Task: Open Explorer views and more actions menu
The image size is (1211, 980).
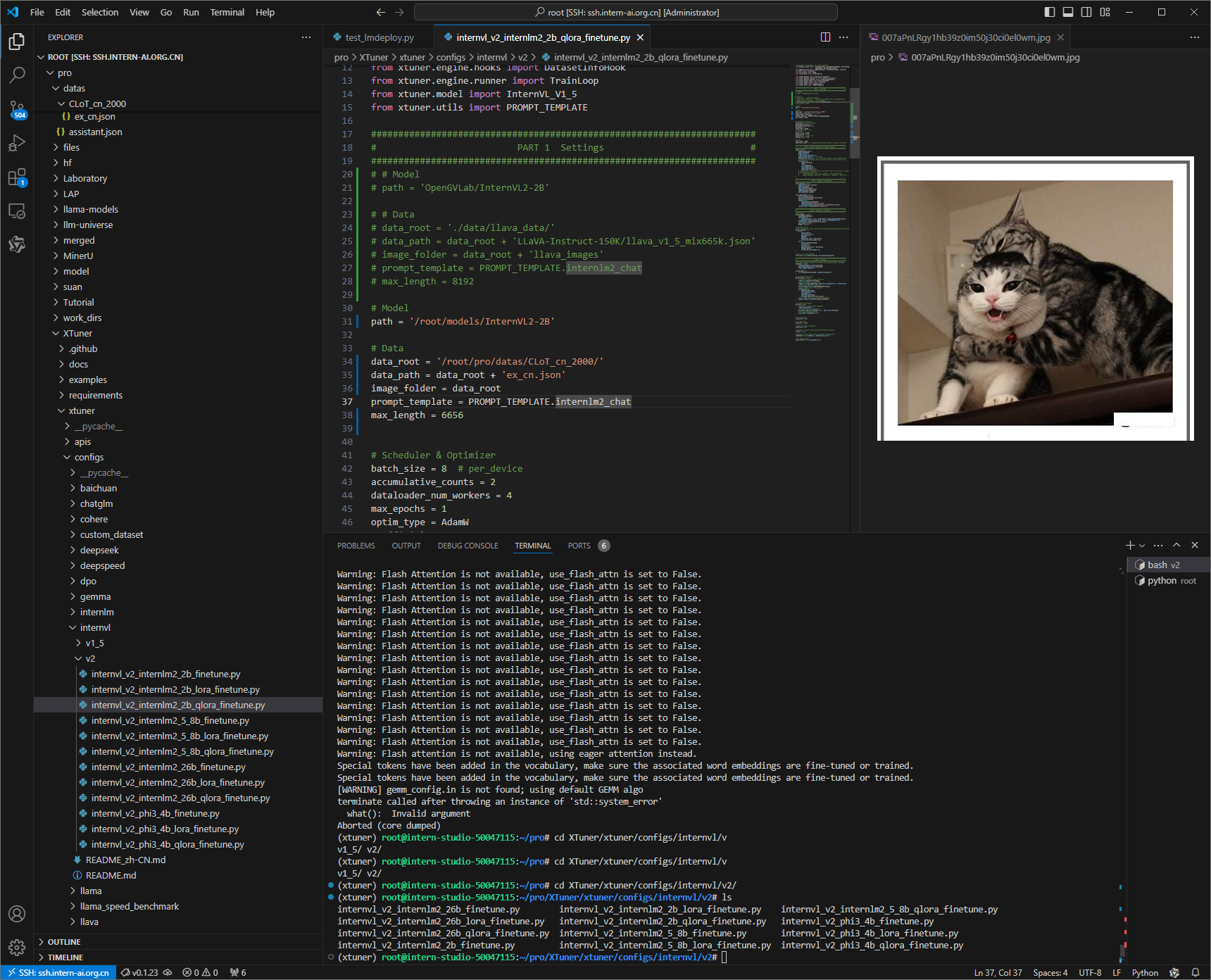Action: point(306,37)
